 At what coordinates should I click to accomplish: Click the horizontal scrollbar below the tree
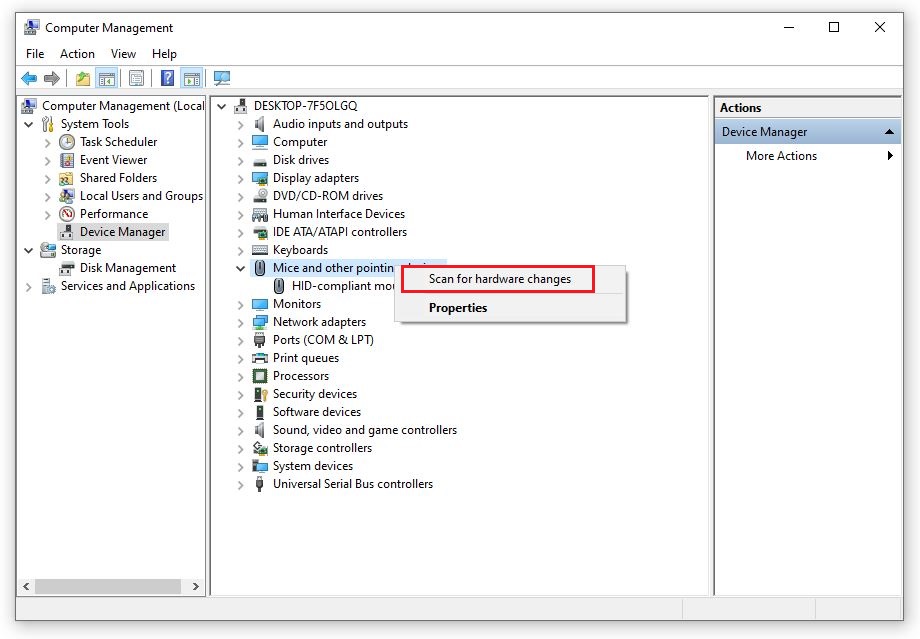click(110, 587)
